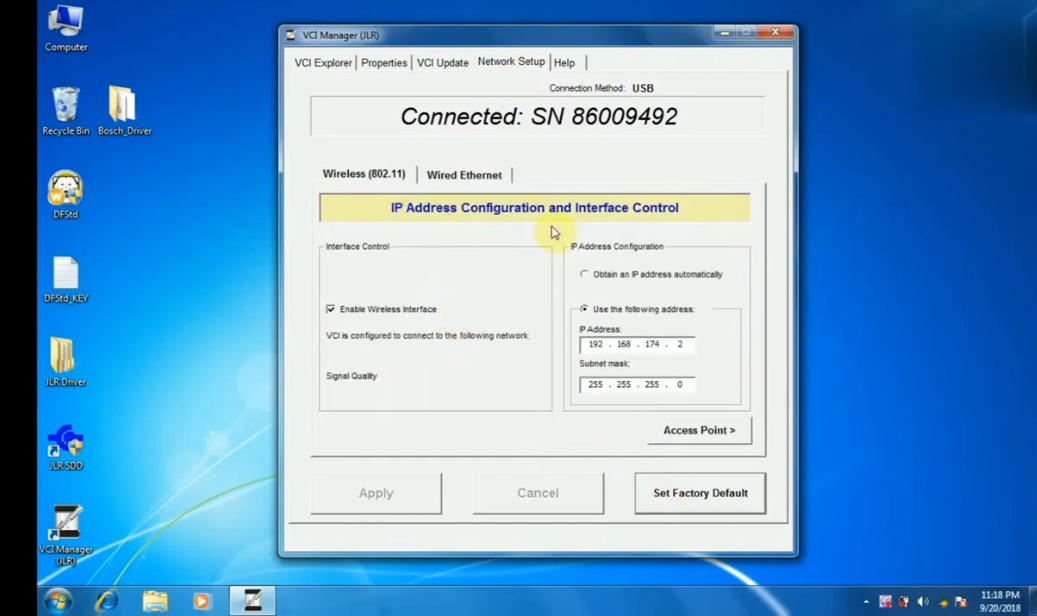Image resolution: width=1037 pixels, height=616 pixels.
Task: Click the power plug tray icon
Action: 904,601
